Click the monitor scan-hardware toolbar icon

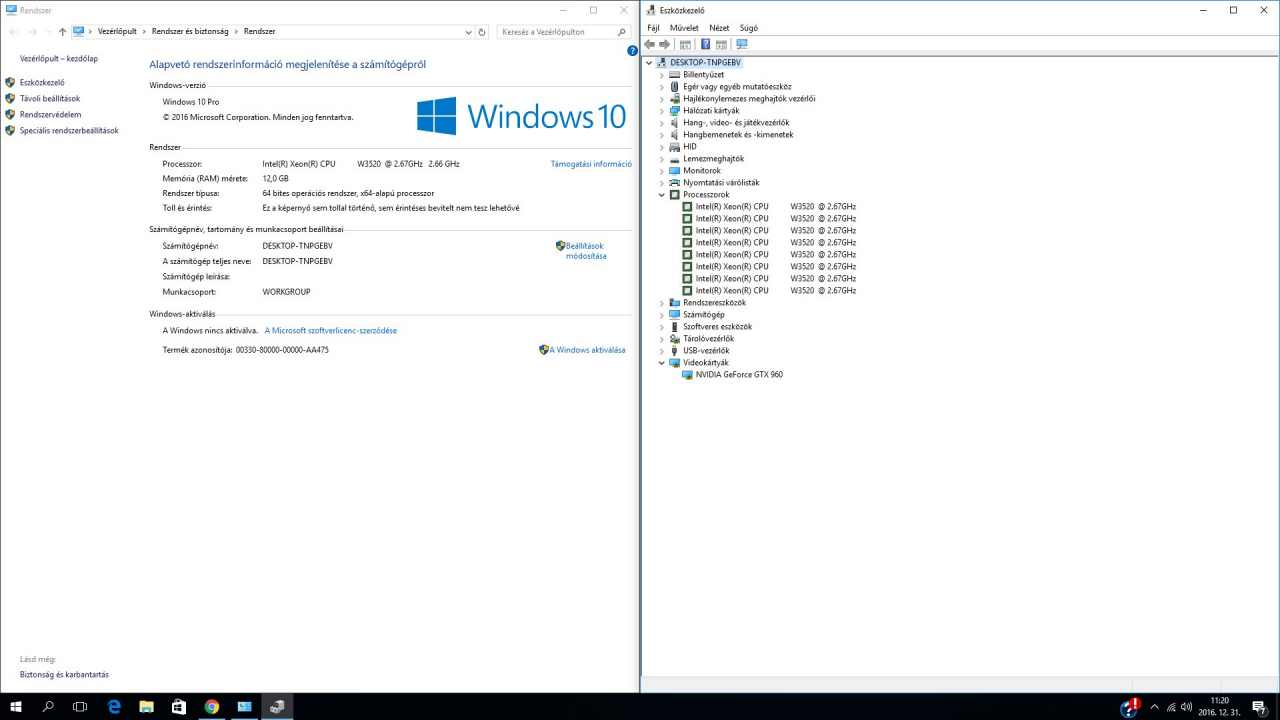pos(741,44)
